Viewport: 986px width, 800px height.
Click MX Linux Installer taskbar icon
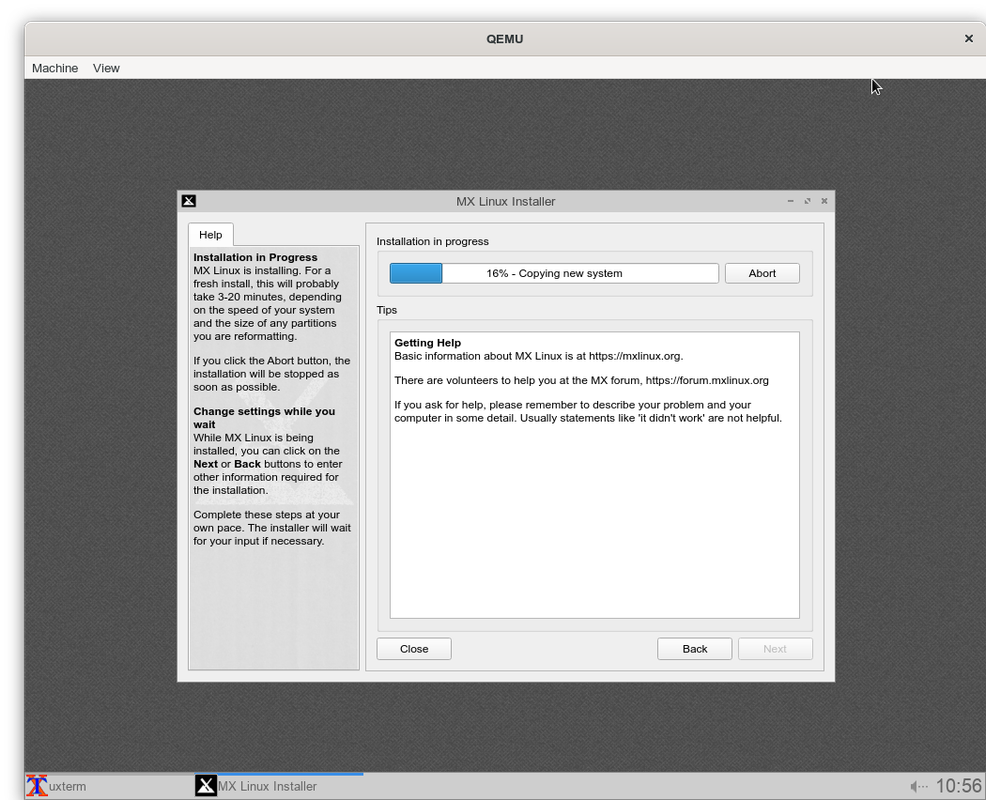206,786
